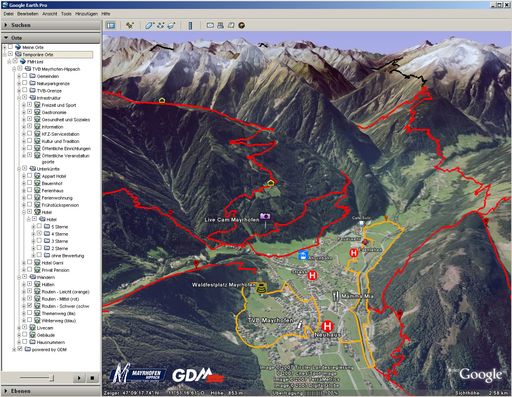Open the Datei menu
512x397 pixels.
click(8, 14)
